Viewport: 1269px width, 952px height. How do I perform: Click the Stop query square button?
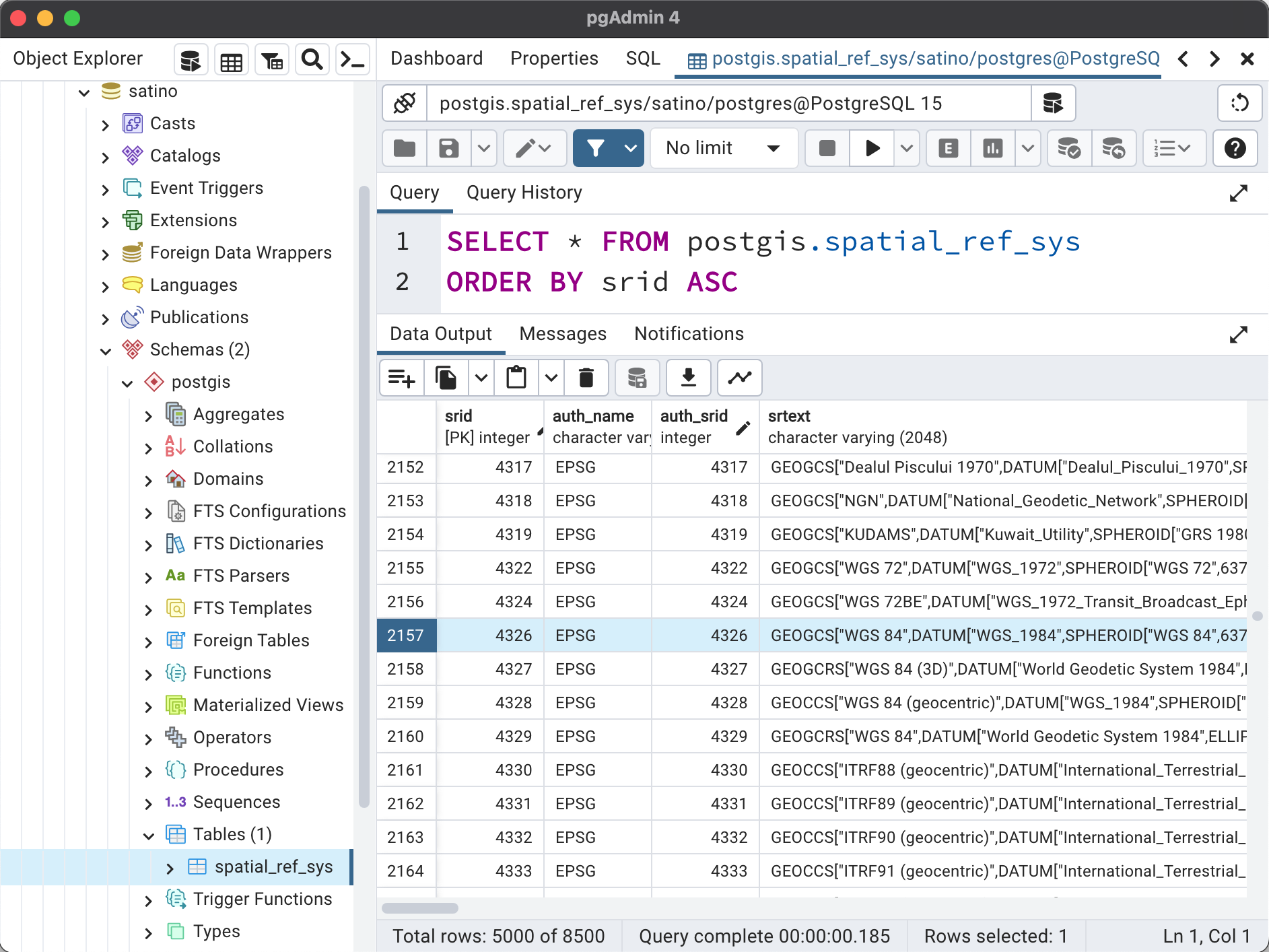pyautogui.click(x=827, y=148)
